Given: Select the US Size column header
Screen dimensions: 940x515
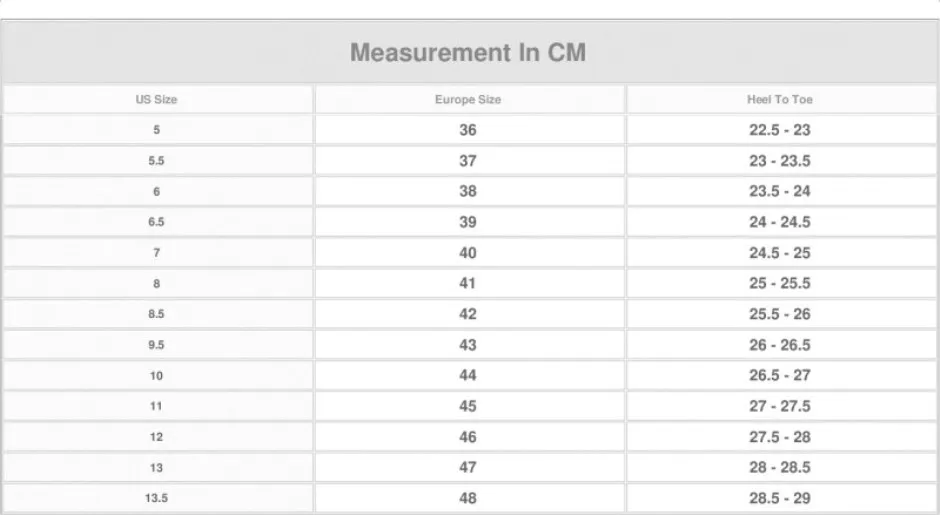Looking at the screenshot, I should tap(157, 100).
